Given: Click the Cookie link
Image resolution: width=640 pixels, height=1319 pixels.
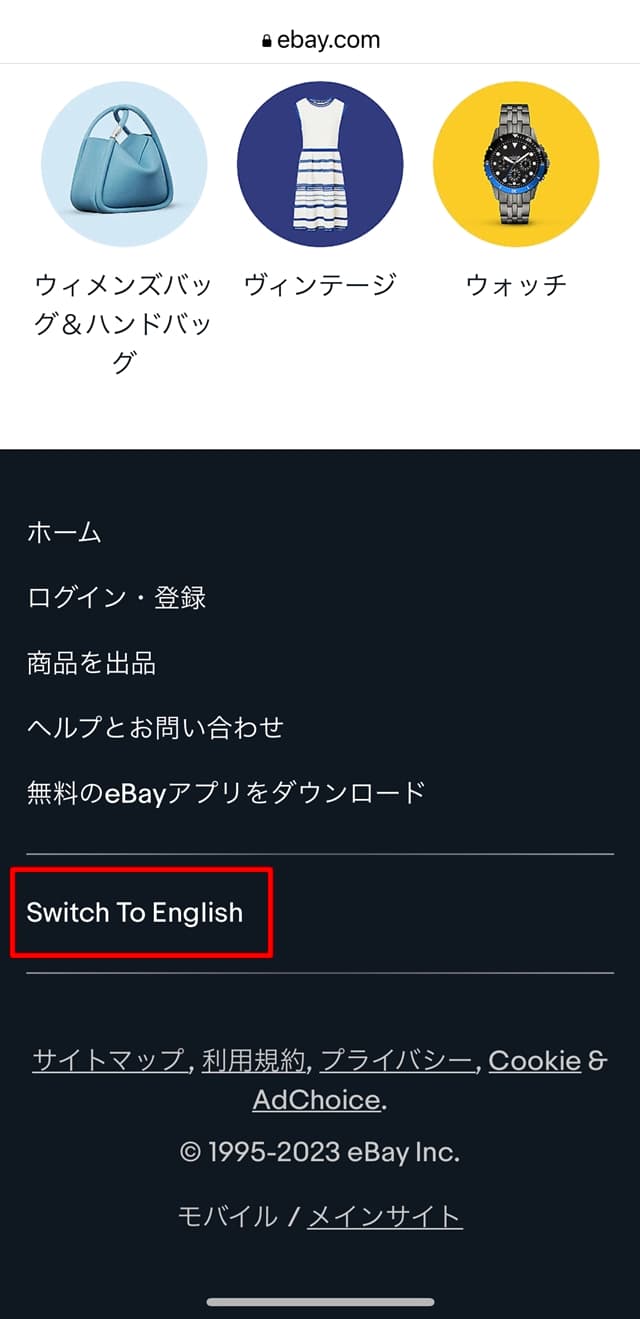Looking at the screenshot, I should pos(534,1060).
